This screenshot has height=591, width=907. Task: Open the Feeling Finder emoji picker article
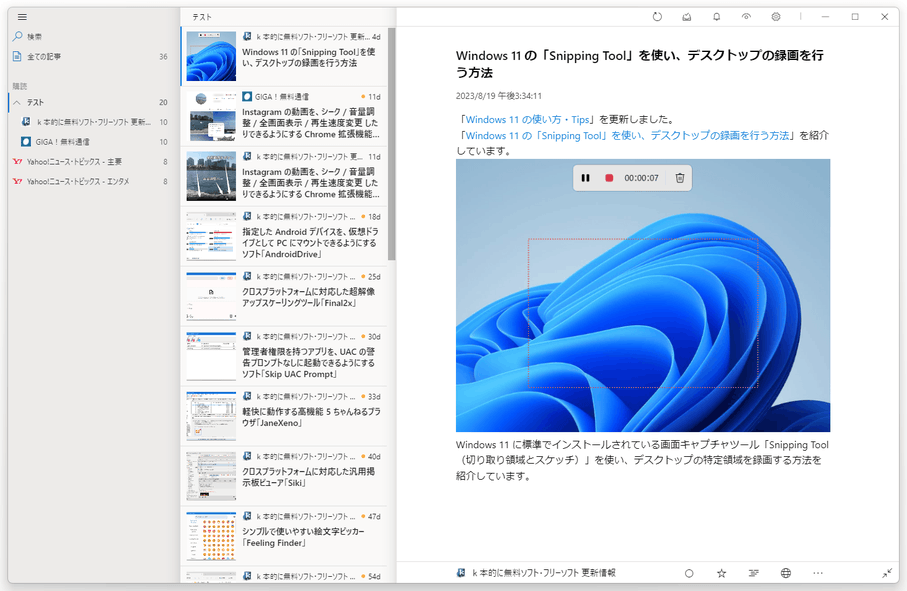click(x=283, y=536)
